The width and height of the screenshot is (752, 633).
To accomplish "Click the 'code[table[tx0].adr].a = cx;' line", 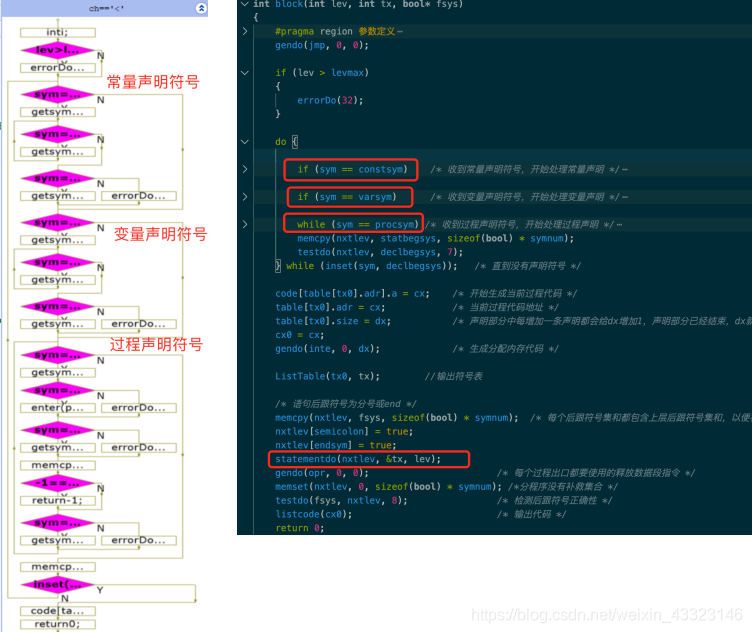I will pos(352,293).
